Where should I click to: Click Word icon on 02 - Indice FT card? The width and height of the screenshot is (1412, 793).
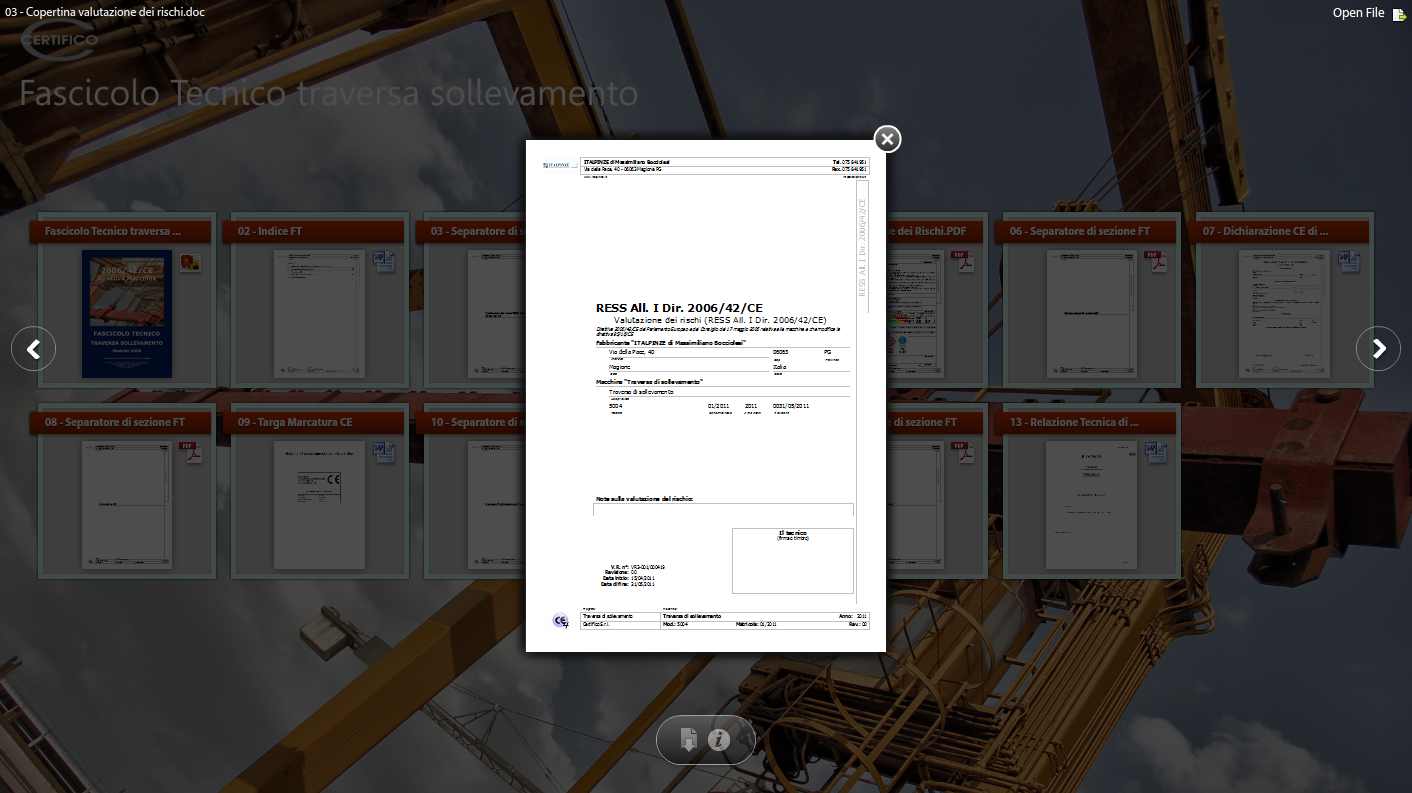(x=384, y=262)
